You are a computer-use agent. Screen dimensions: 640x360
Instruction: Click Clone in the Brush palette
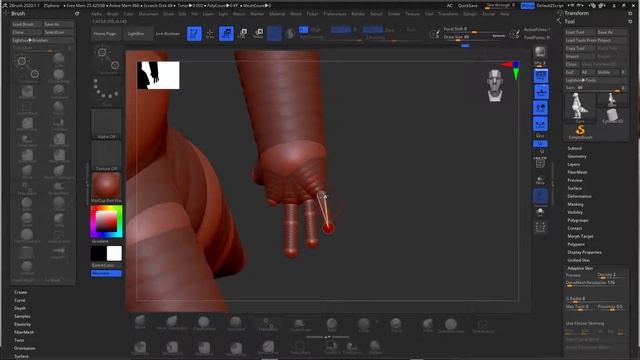27,32
